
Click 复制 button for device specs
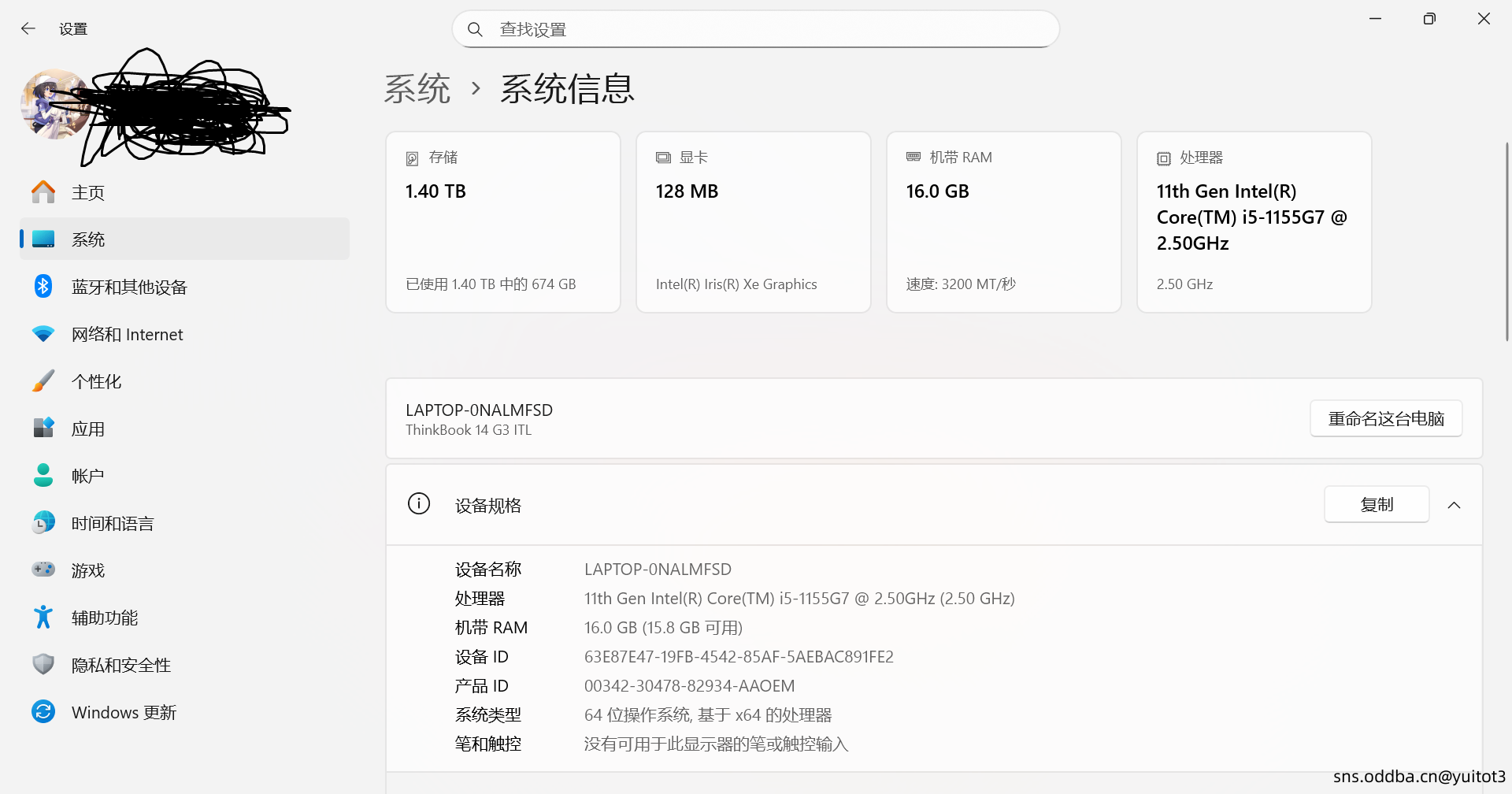[1377, 504]
